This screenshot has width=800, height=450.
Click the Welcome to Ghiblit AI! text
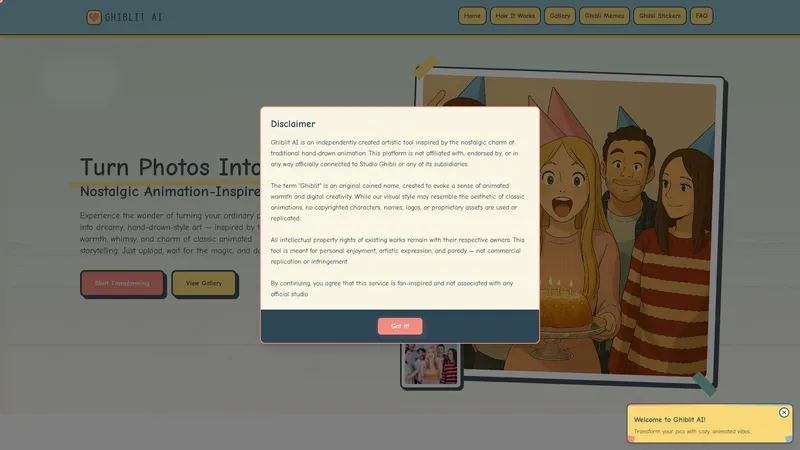pos(669,419)
